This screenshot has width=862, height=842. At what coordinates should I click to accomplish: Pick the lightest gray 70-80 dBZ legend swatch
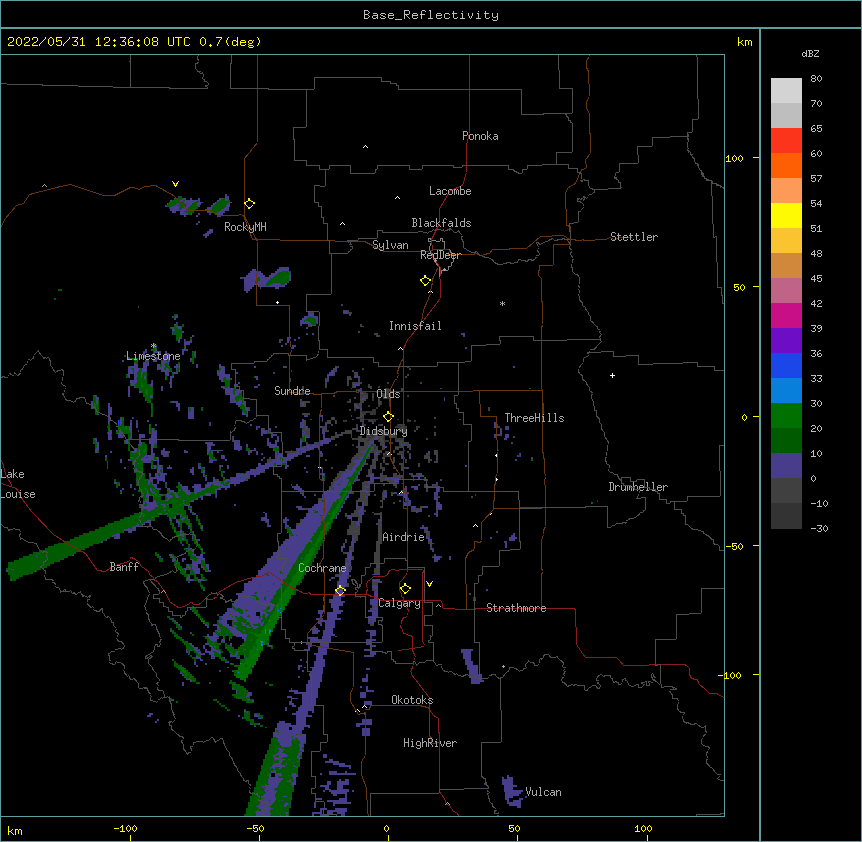pyautogui.click(x=786, y=91)
